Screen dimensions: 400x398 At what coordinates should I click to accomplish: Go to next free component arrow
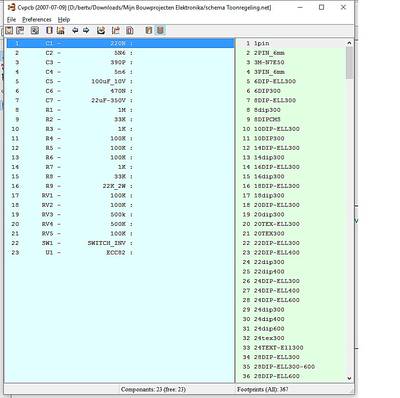pos(86,31)
